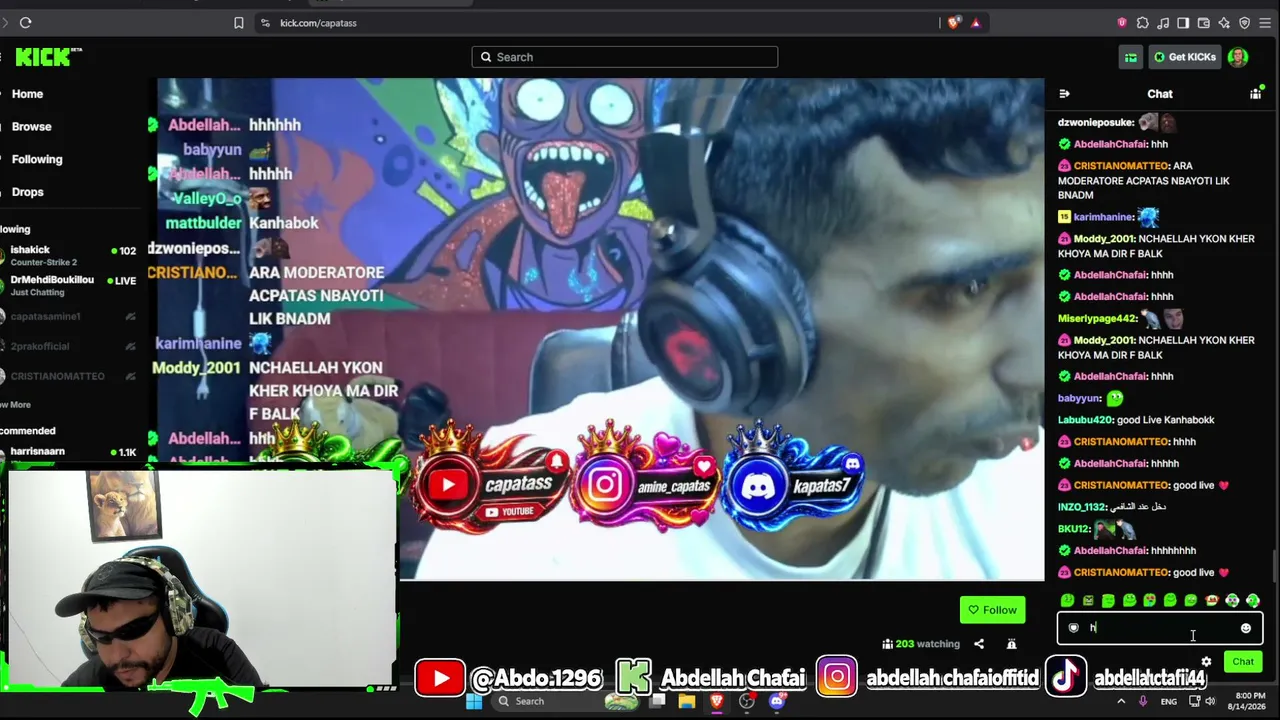Insert the angry square-faced green emote
The width and height of the screenshot is (1280, 720).
point(1088,601)
